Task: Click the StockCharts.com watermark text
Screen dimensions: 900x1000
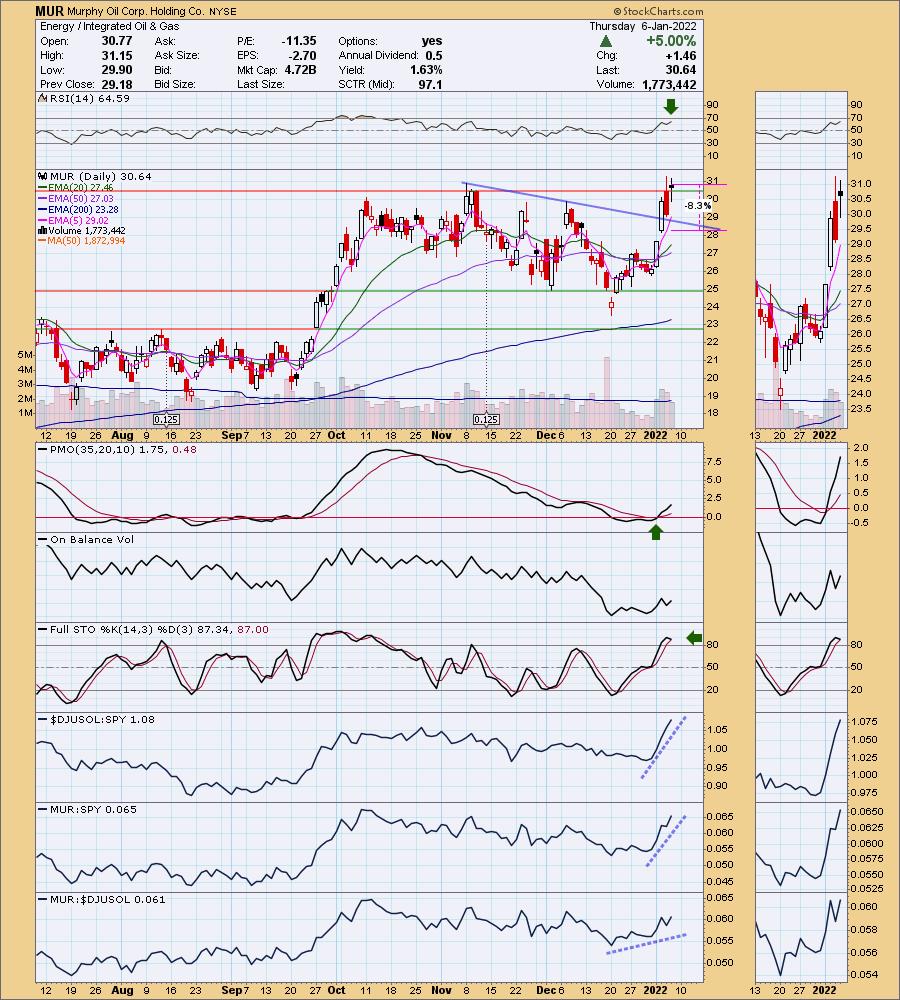Action: pos(658,11)
